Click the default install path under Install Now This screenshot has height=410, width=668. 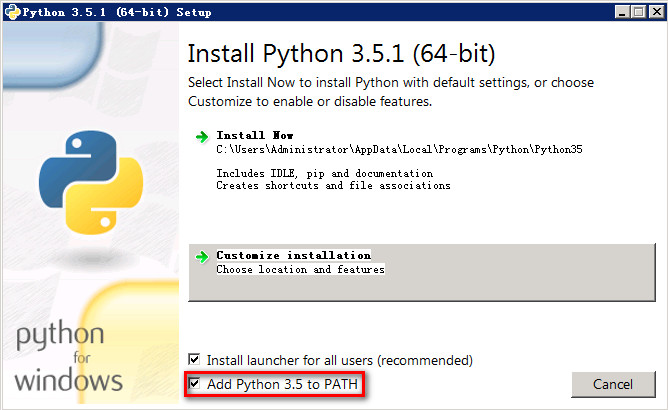[x=399, y=149]
